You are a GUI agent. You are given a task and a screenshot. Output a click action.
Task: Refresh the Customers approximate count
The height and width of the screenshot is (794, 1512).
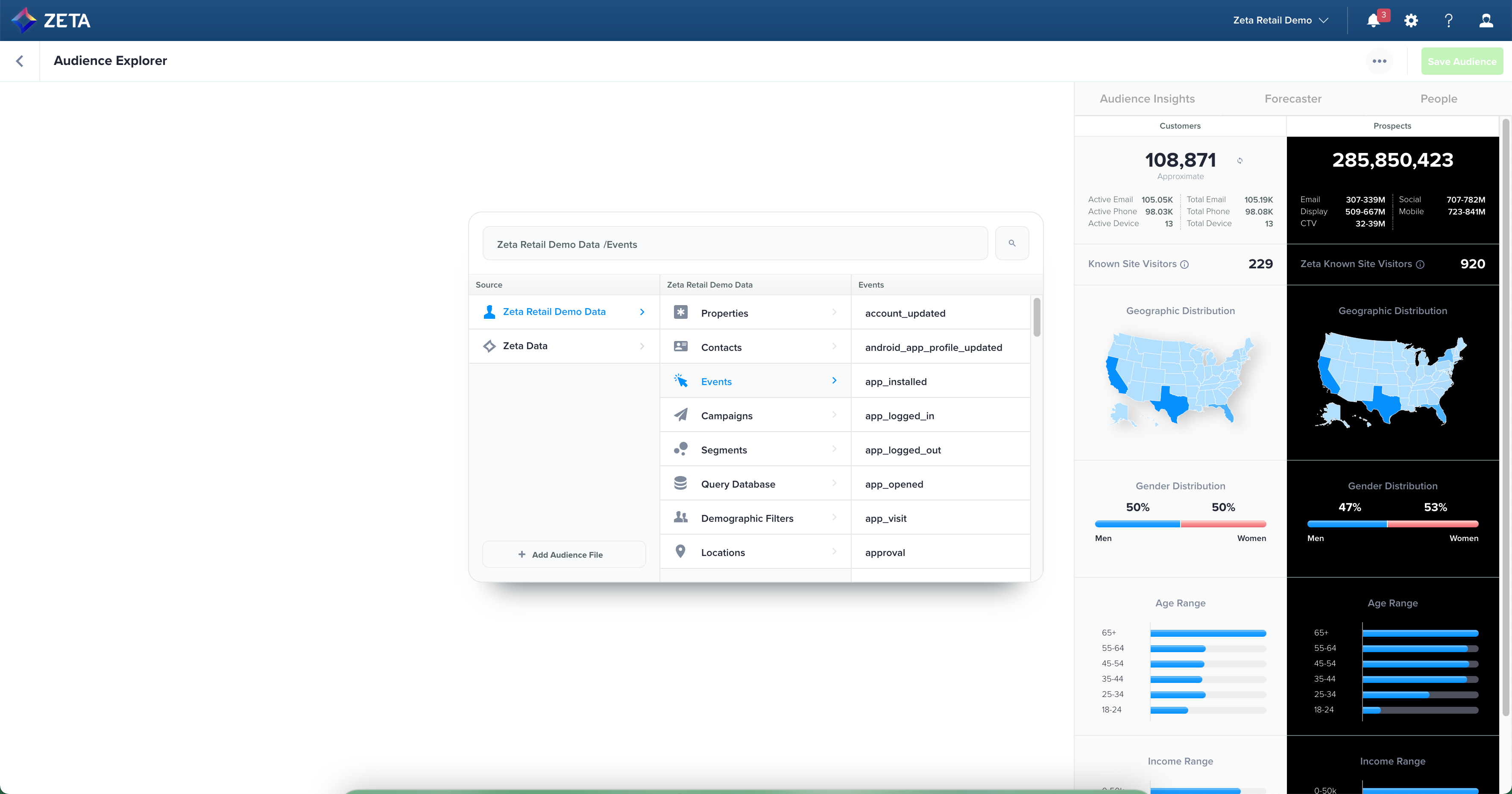tap(1239, 160)
